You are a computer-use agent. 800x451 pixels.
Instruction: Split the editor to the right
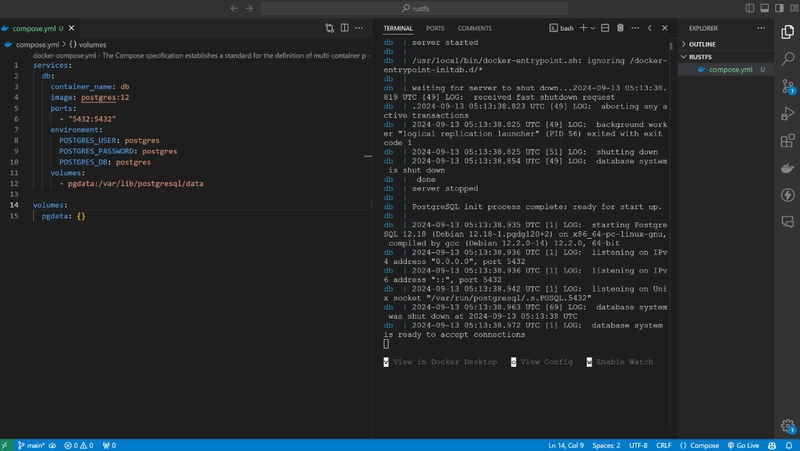(344, 28)
